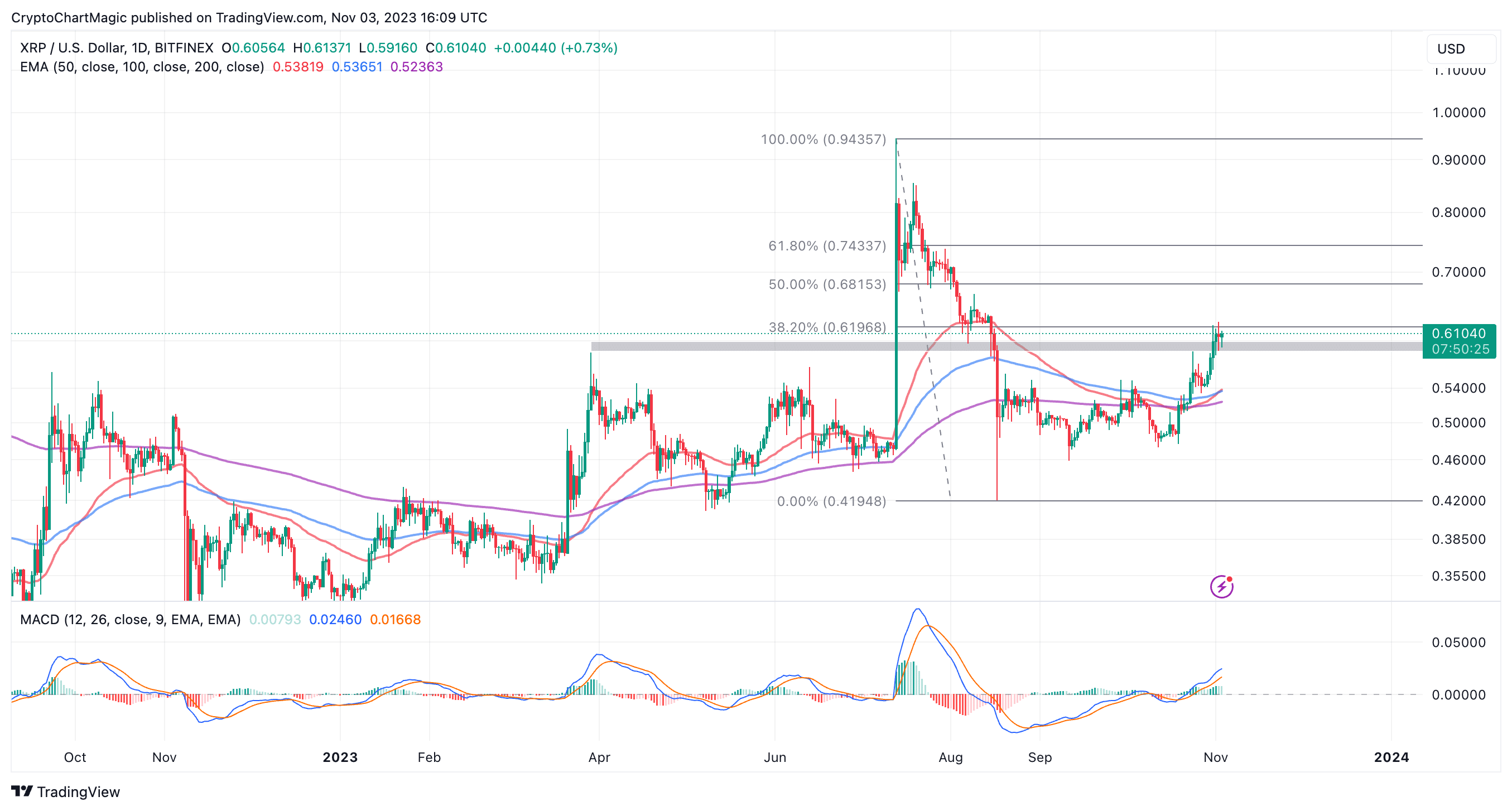
Task: Click the TradingView logo at the bottom
Action: pyautogui.click(x=66, y=791)
